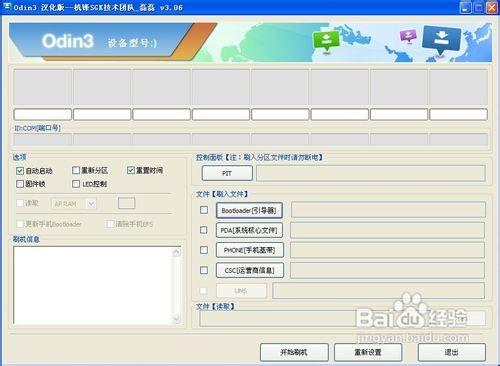Enable the 重新分区 checkbox
The image size is (500, 366).
(76, 170)
